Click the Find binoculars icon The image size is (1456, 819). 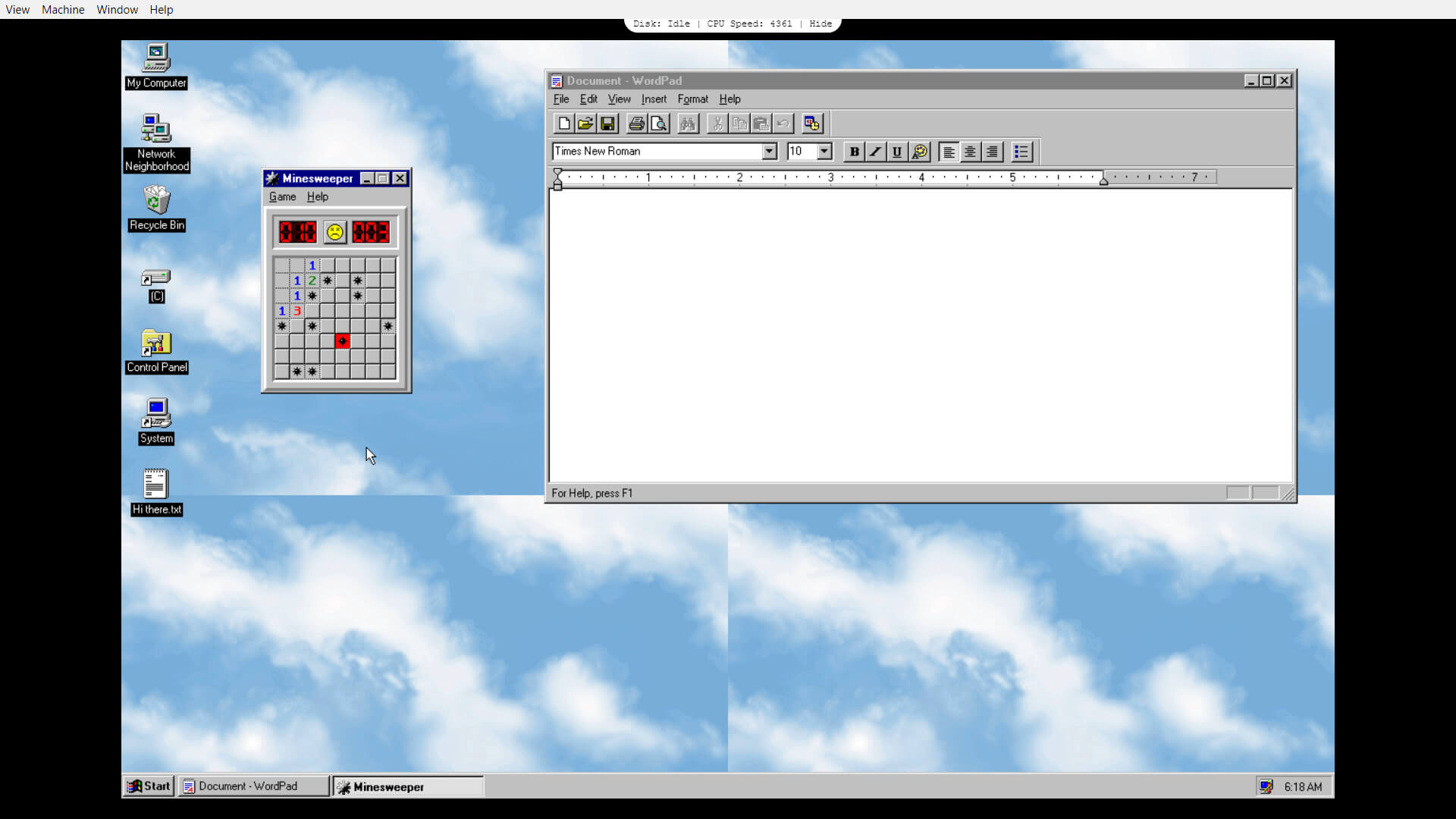[x=688, y=124]
